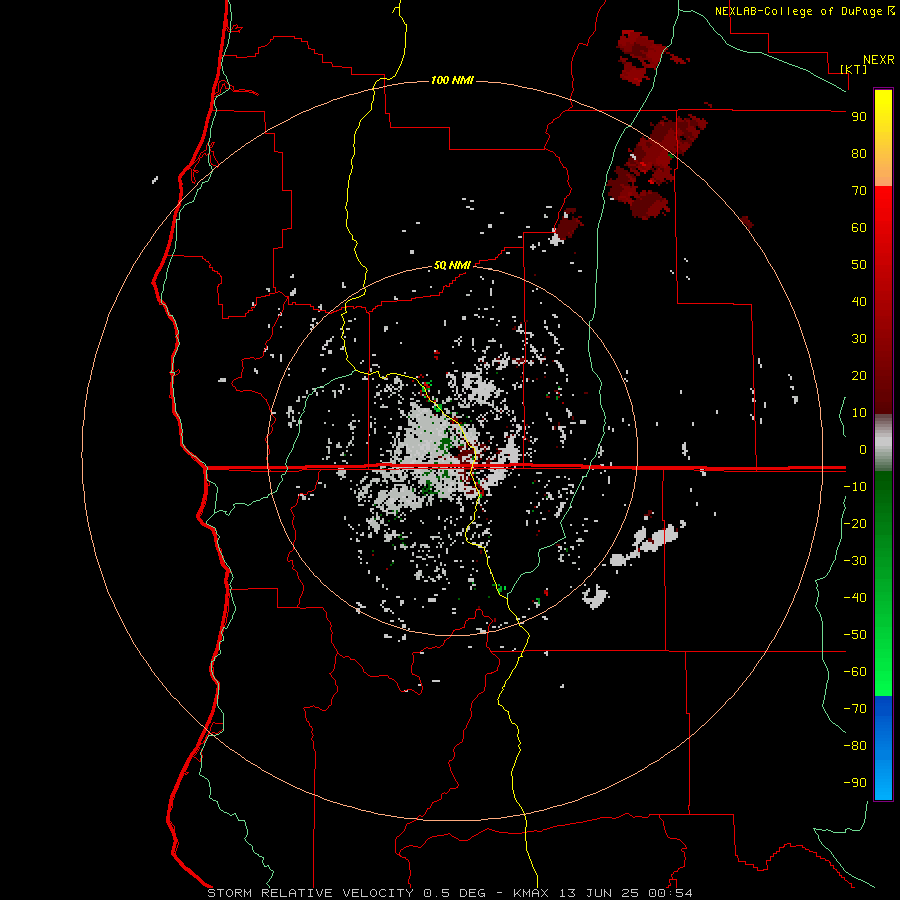Click the -60 value on velocity scale
Viewport: 900px width, 900px height.
tap(855, 672)
